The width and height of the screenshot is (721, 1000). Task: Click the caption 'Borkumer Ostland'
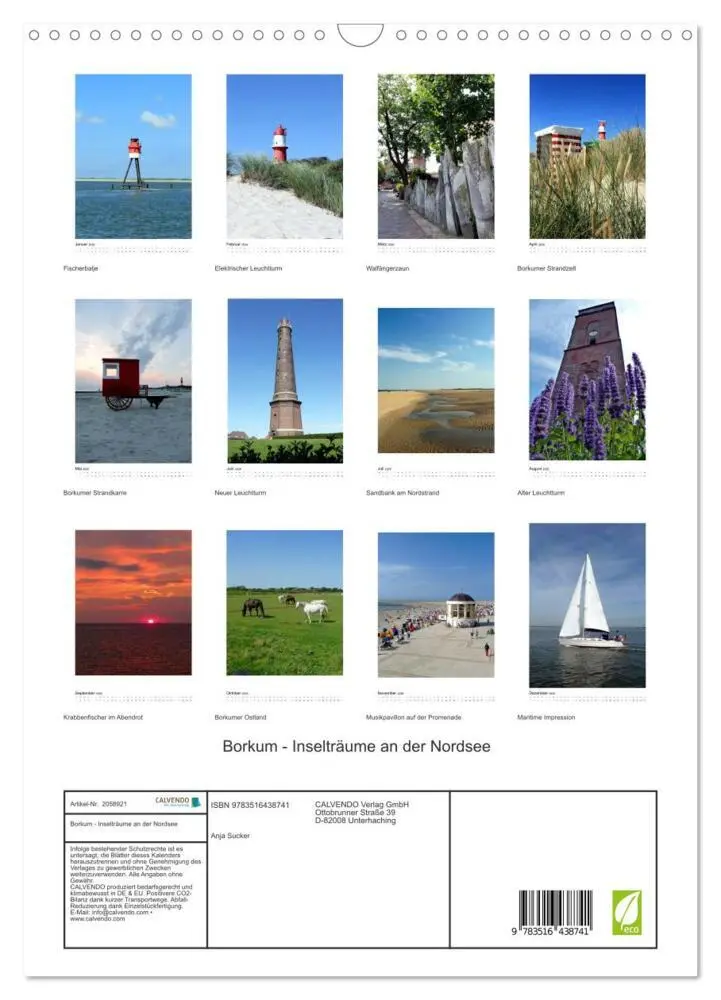coord(240,717)
